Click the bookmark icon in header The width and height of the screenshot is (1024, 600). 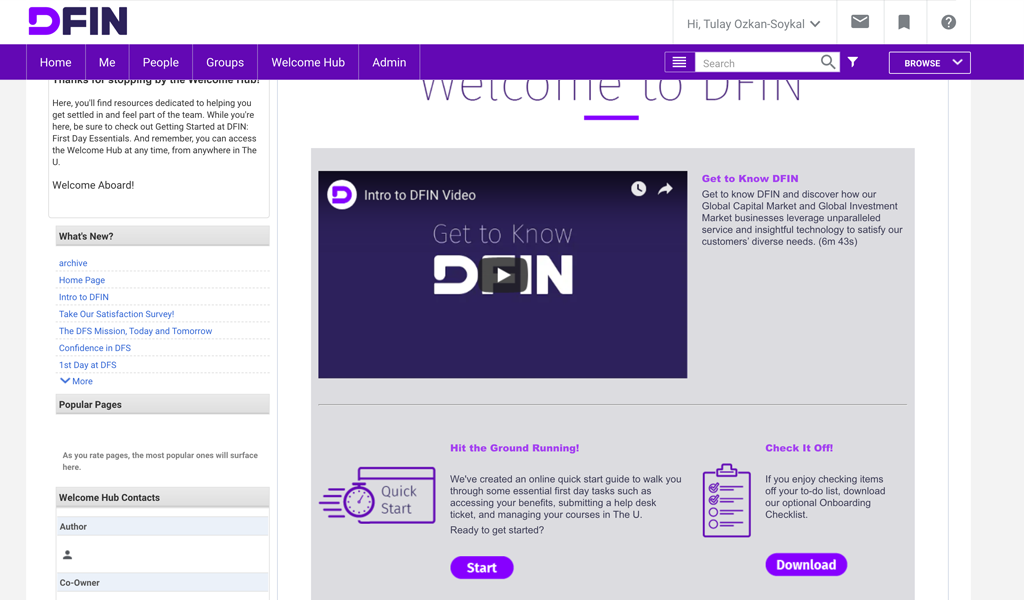tap(904, 22)
